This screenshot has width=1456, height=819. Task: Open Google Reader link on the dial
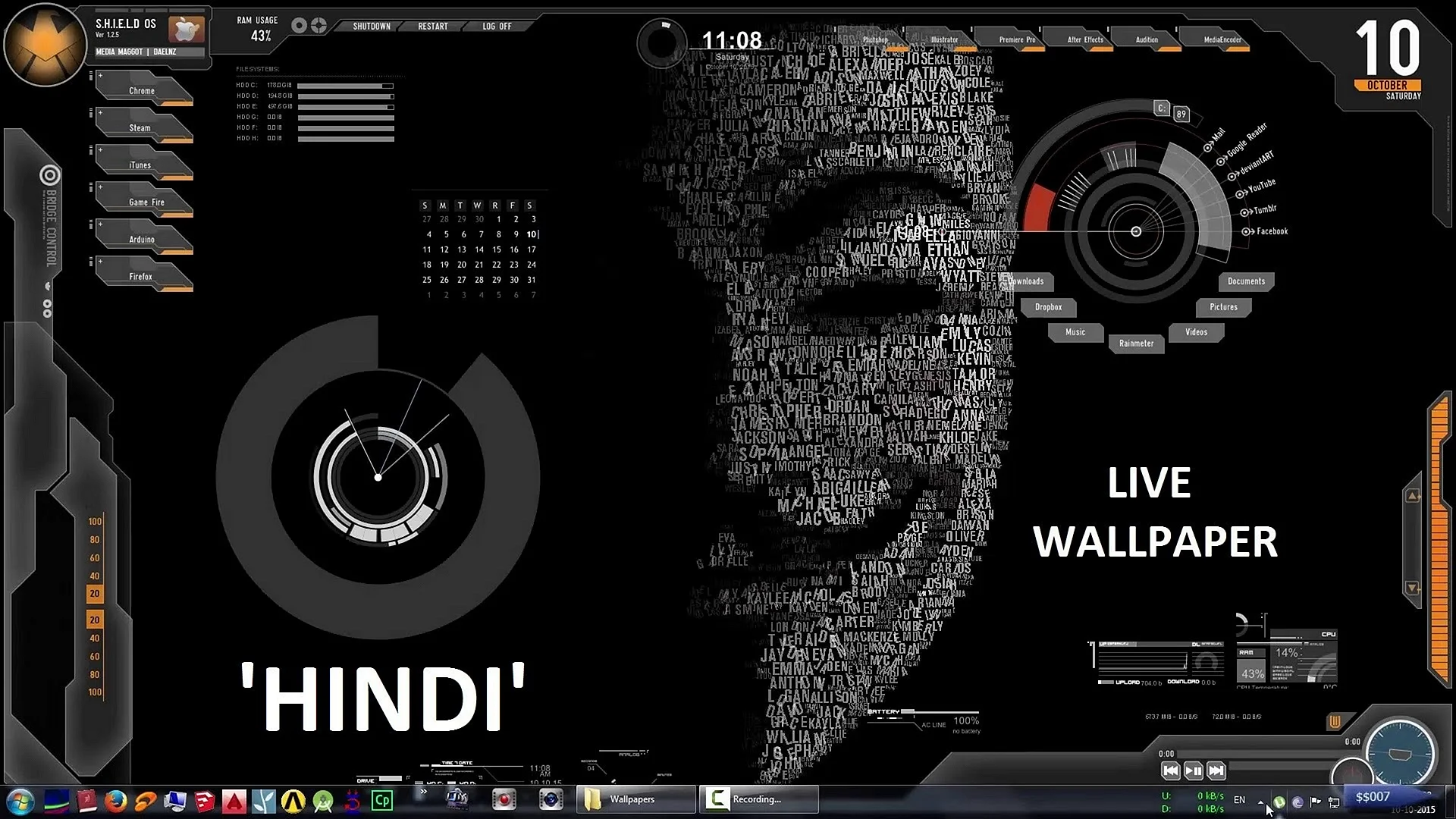pyautogui.click(x=1241, y=143)
